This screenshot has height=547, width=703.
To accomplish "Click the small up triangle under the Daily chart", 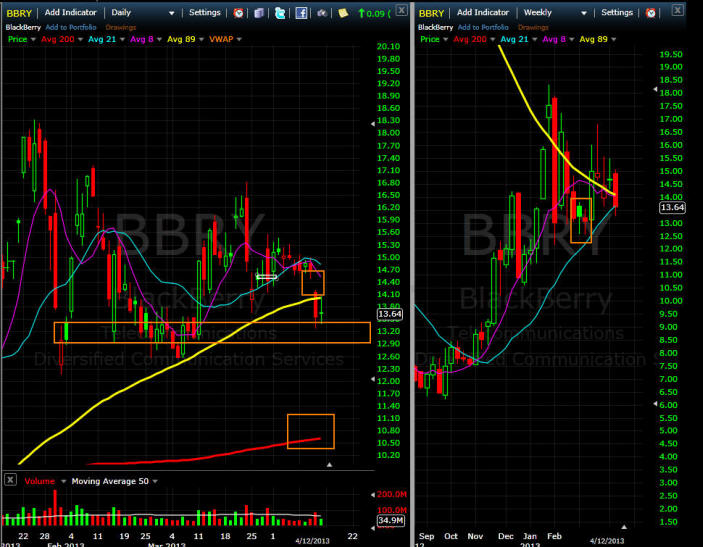I will tap(330, 465).
